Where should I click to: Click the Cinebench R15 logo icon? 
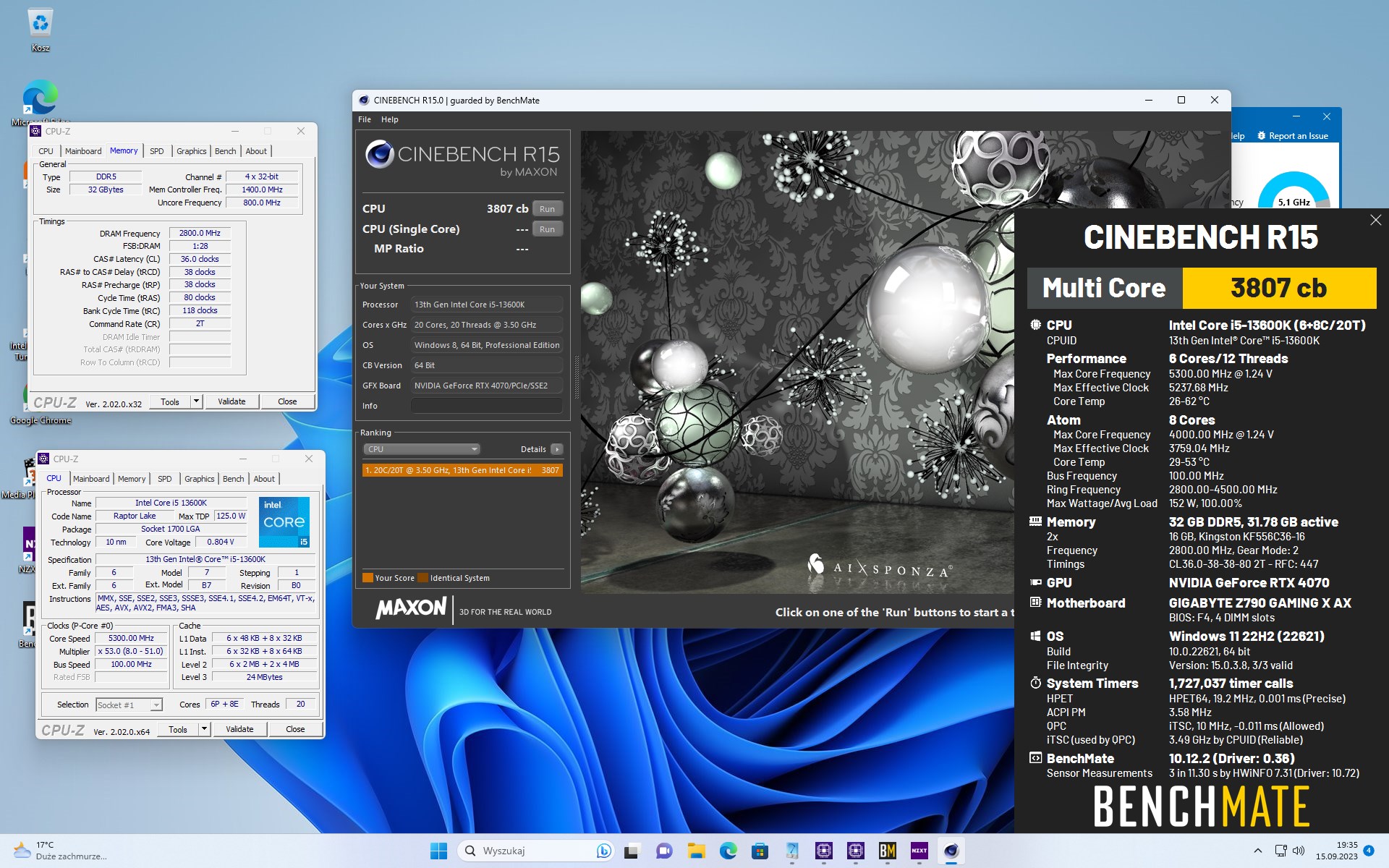[x=379, y=154]
